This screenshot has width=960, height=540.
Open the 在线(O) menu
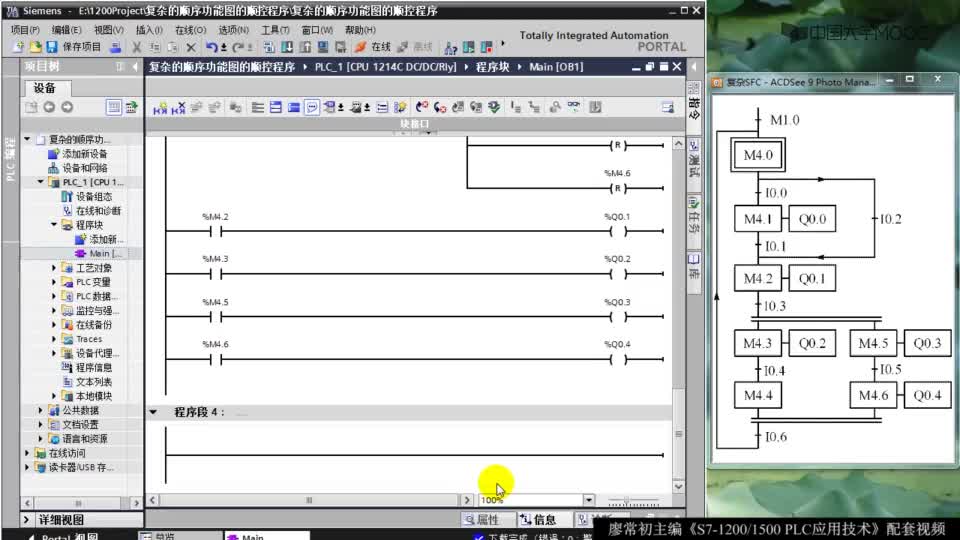(x=190, y=29)
